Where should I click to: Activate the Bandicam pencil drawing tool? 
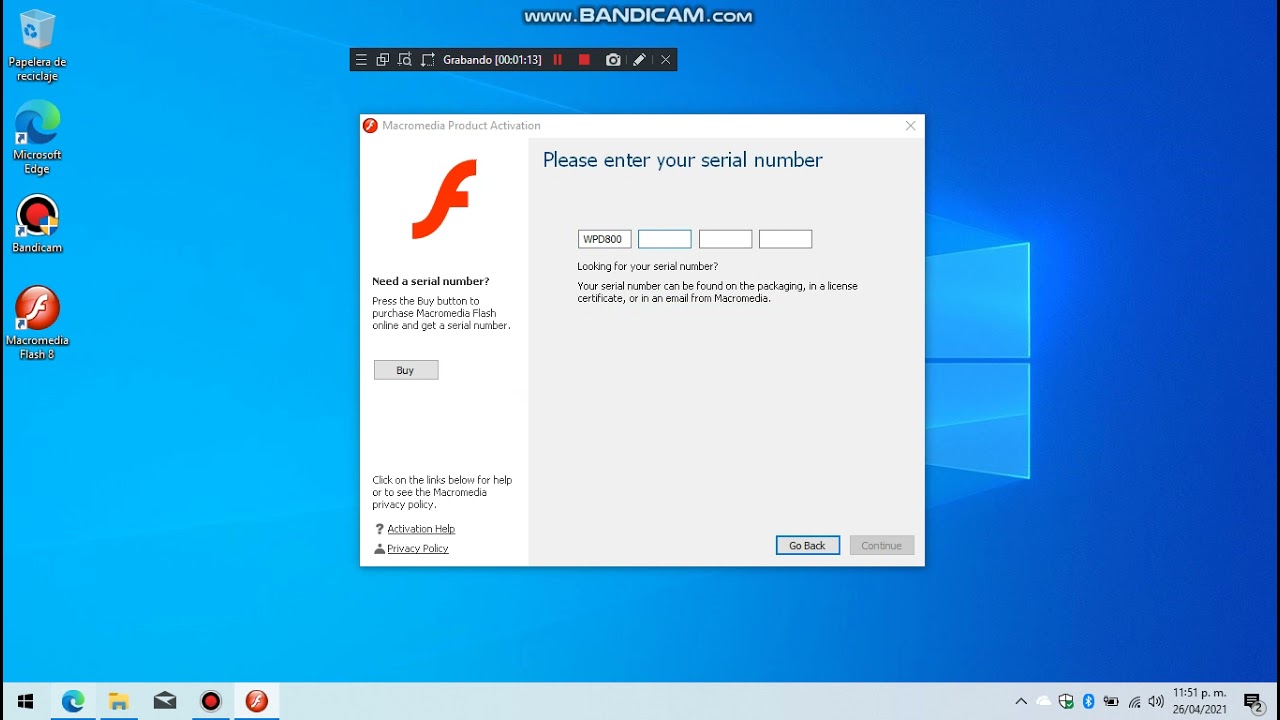click(x=640, y=60)
